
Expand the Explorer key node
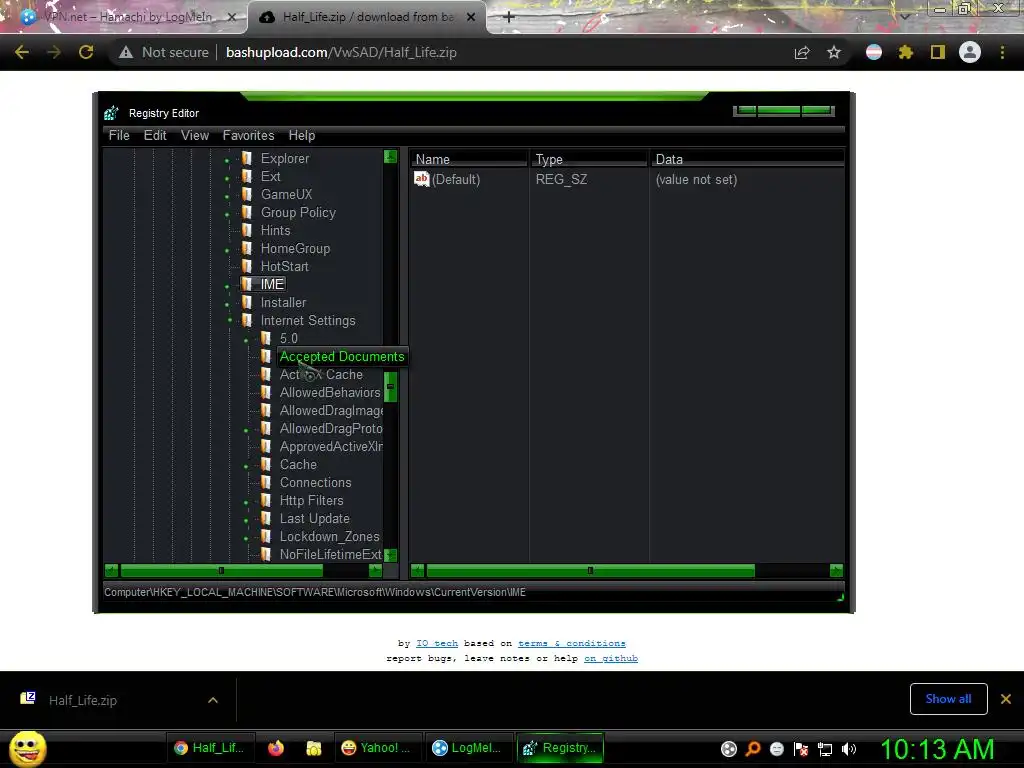(x=227, y=160)
